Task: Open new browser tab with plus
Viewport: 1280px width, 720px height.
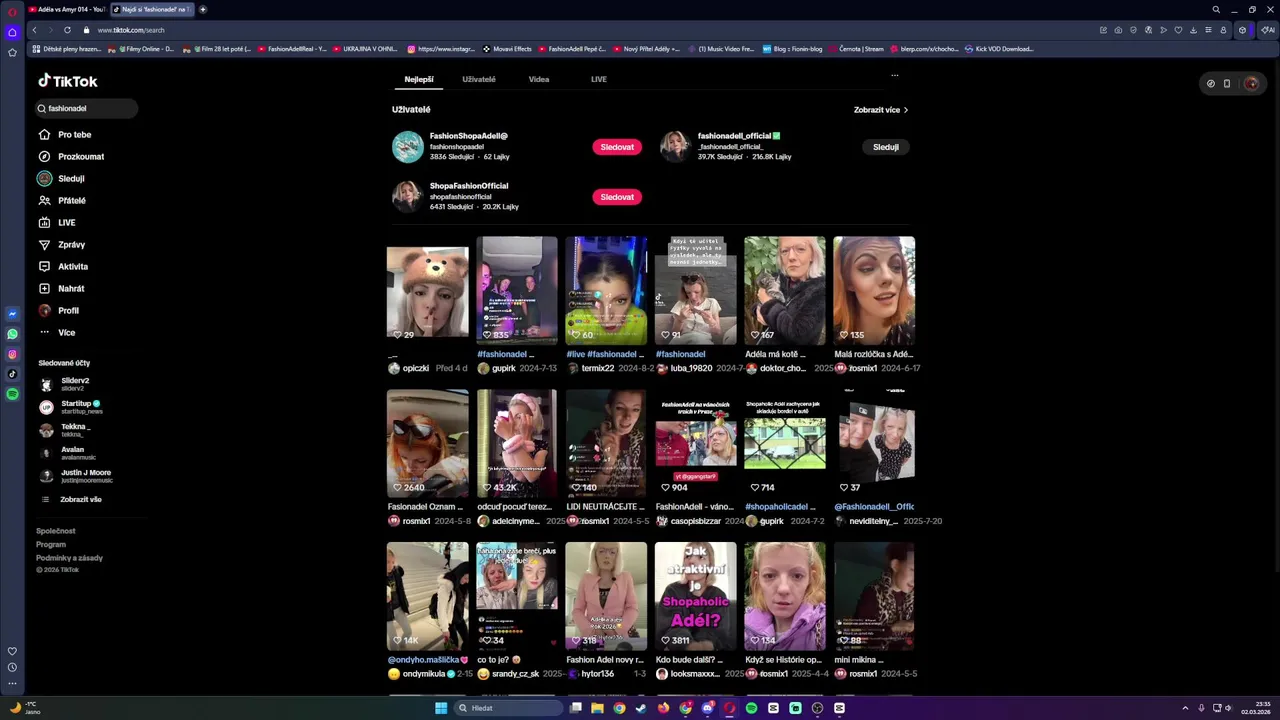Action: click(203, 9)
